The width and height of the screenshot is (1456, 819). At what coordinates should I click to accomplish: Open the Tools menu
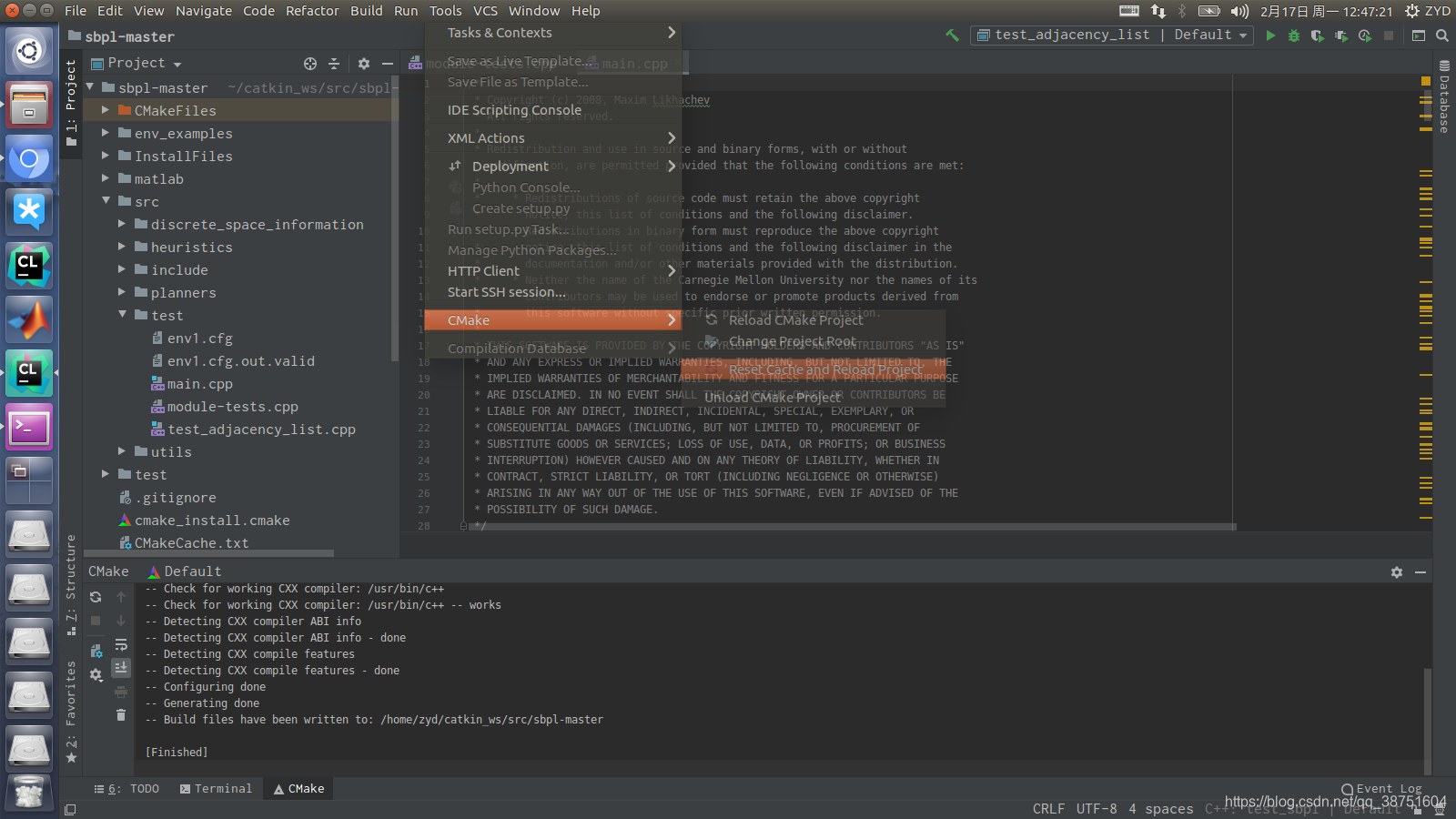pyautogui.click(x=445, y=11)
